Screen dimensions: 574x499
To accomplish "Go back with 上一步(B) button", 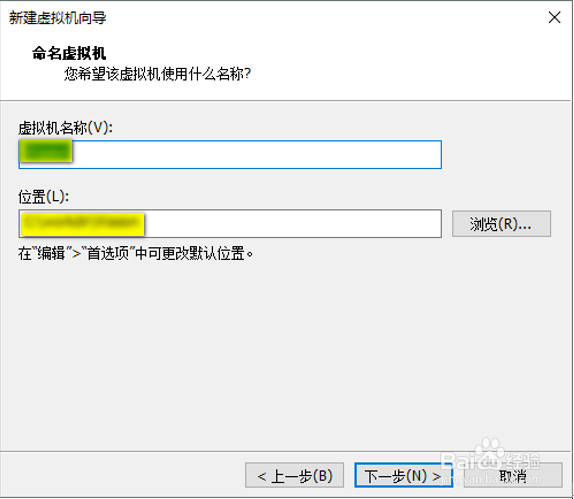I will point(294,475).
